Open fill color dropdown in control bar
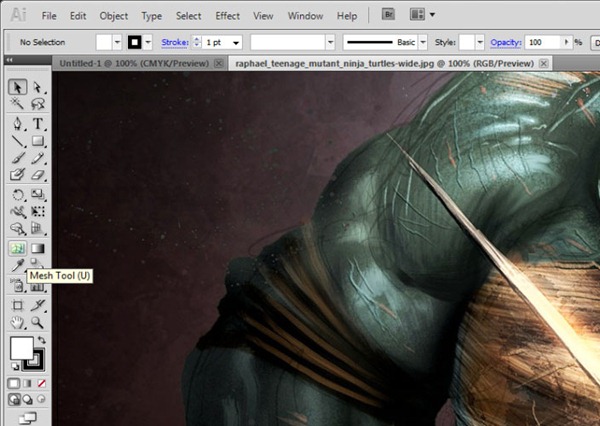This screenshot has height=426, width=600. point(117,42)
